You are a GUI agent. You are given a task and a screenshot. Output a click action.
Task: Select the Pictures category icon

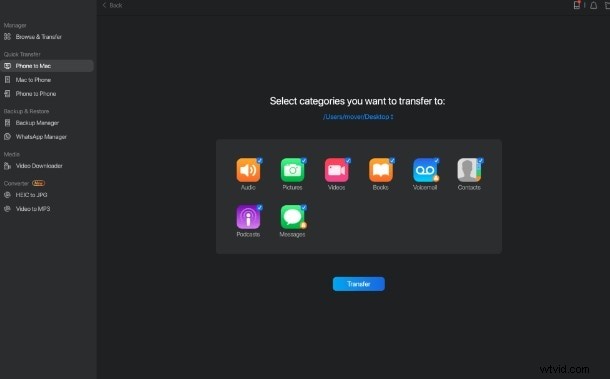click(x=292, y=170)
